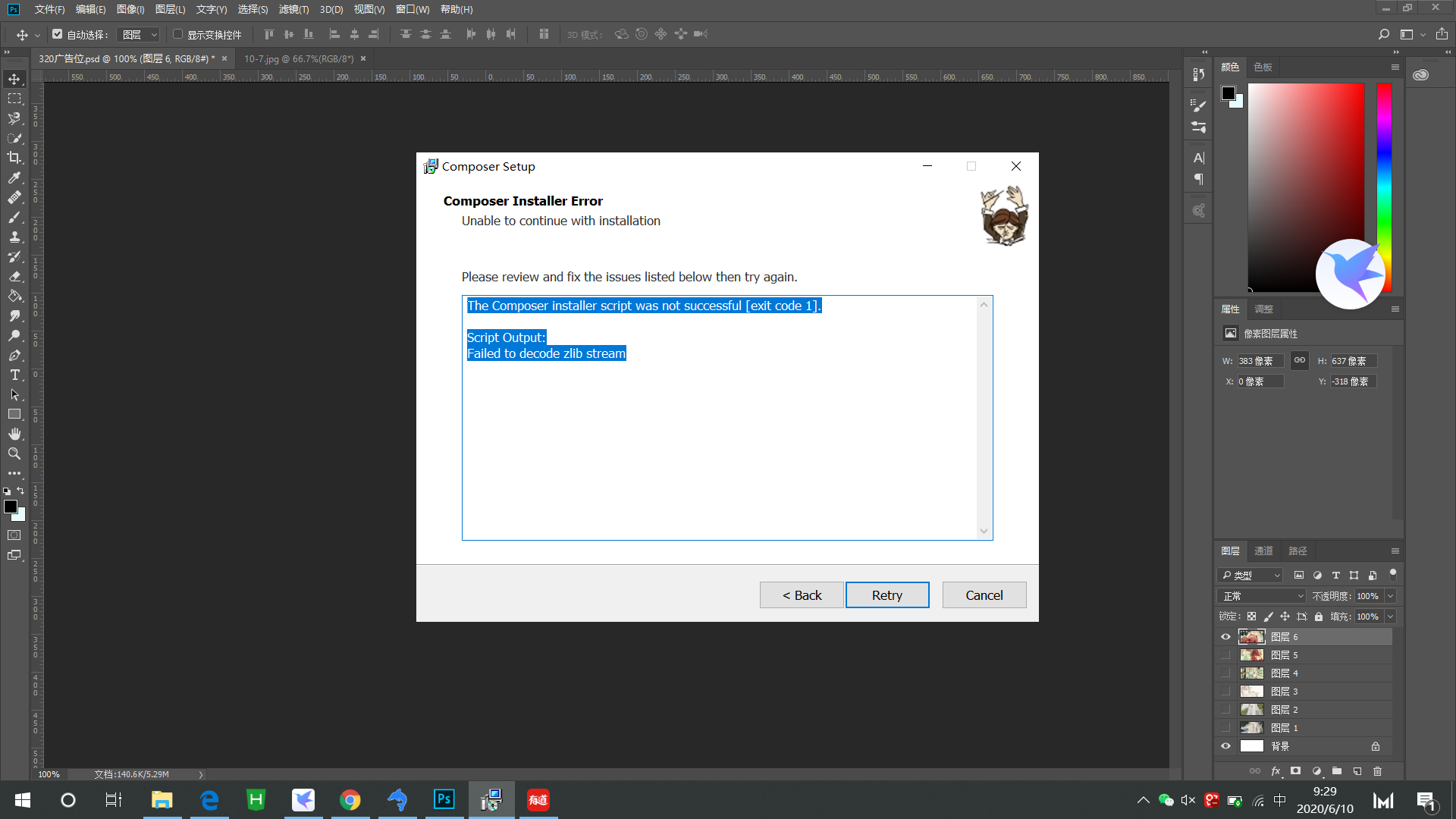Screen dimensions: 1456x819
Task: Select the Crop tool
Action: [14, 158]
